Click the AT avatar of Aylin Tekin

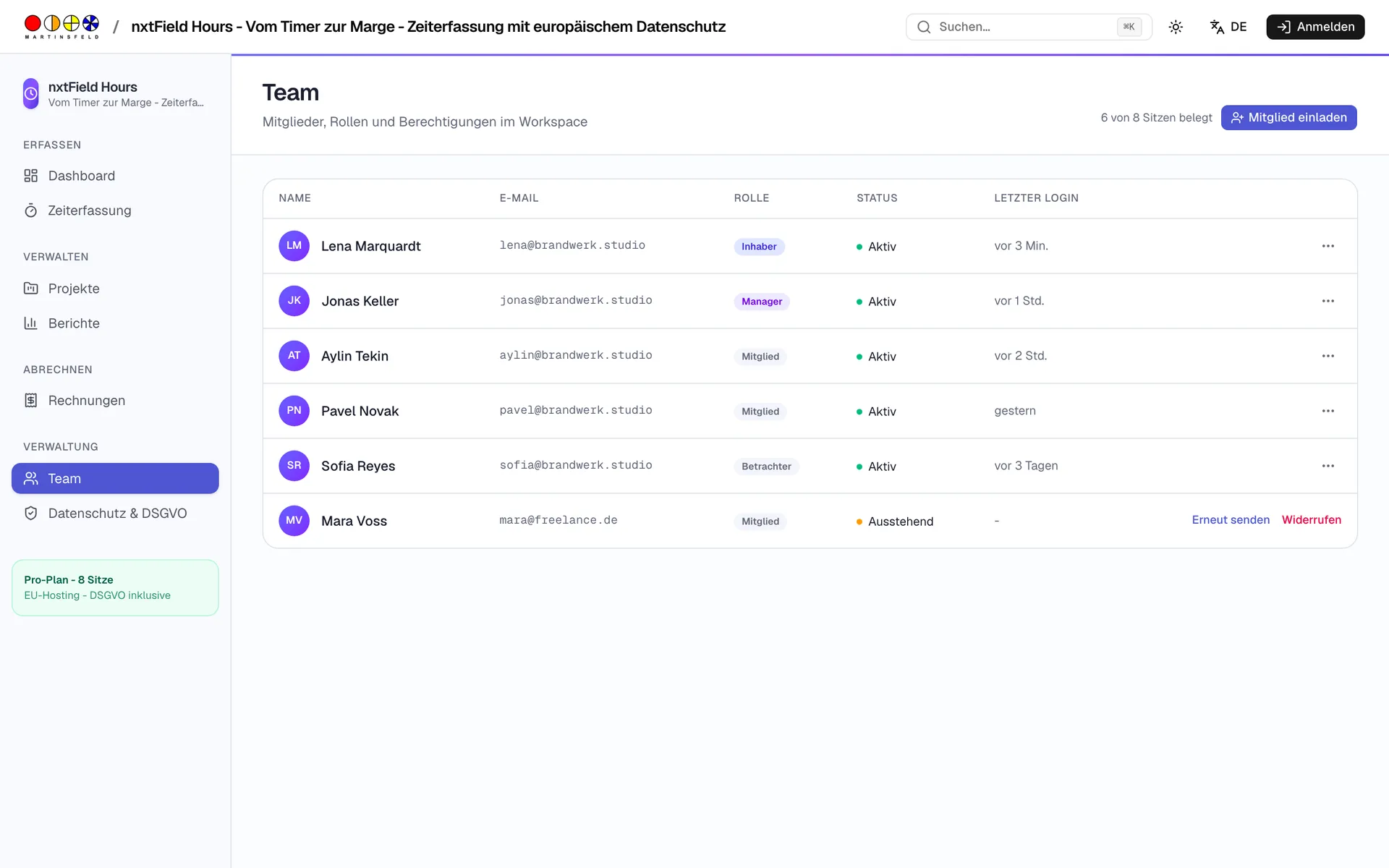294,356
